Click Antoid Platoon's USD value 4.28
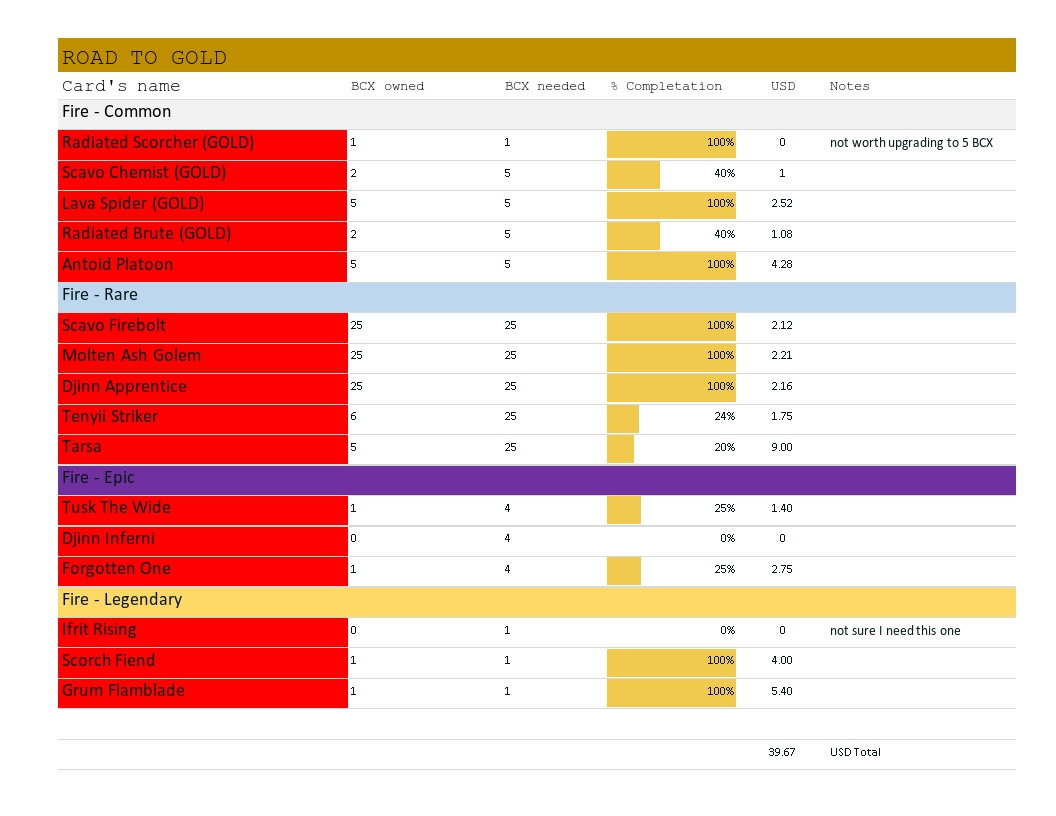This screenshot has width=1056, height=816. coord(782,265)
